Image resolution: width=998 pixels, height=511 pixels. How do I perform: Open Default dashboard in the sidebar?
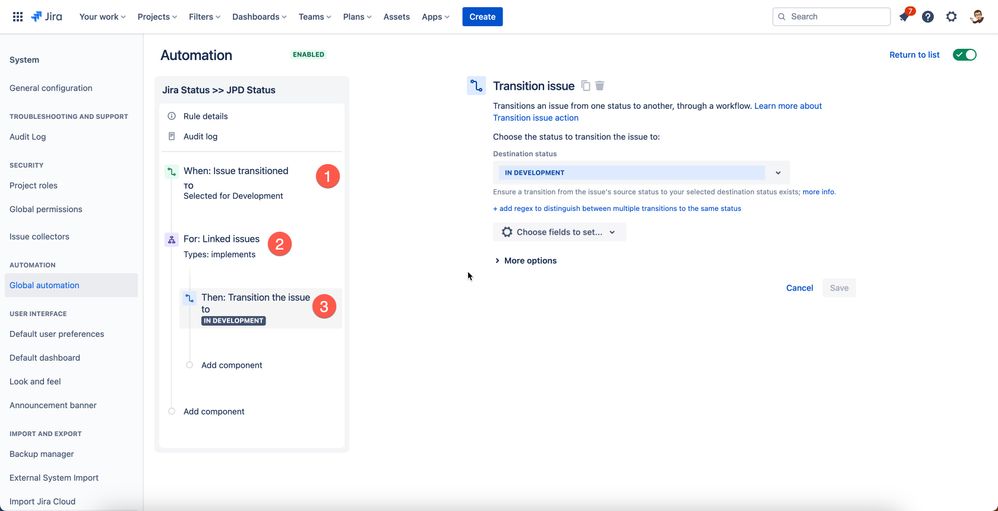(x=45, y=358)
